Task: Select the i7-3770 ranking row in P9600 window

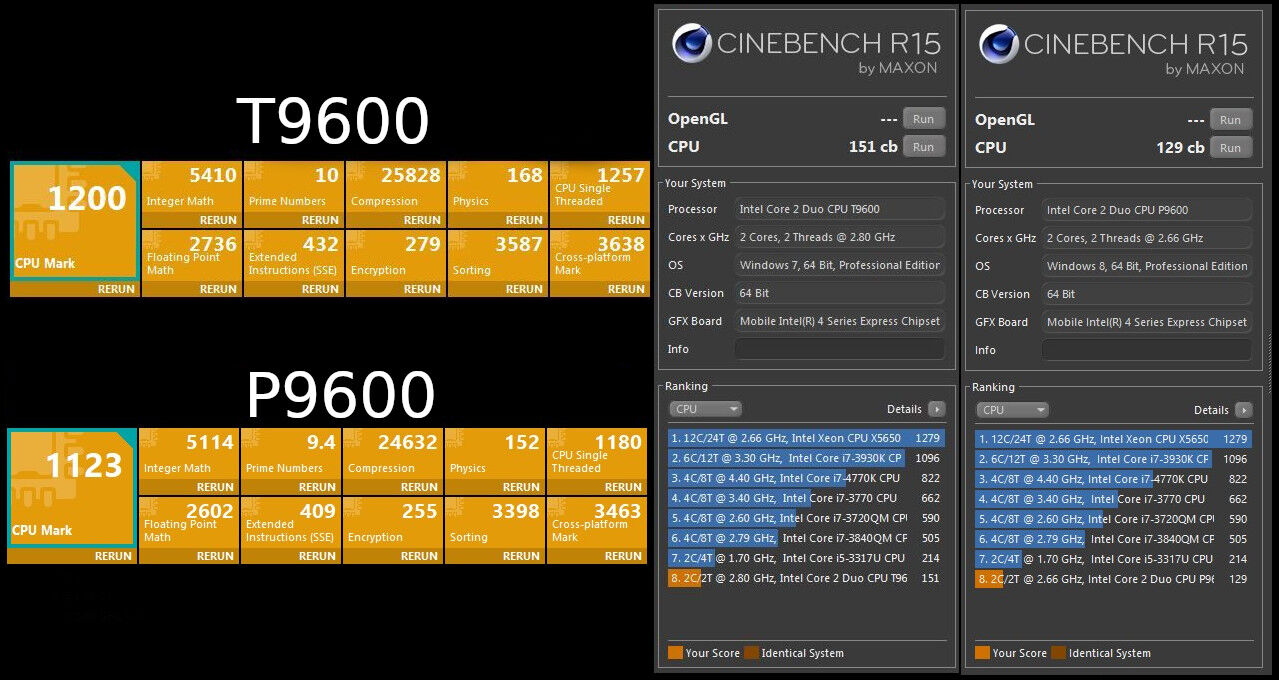Action: pyautogui.click(x=1113, y=499)
